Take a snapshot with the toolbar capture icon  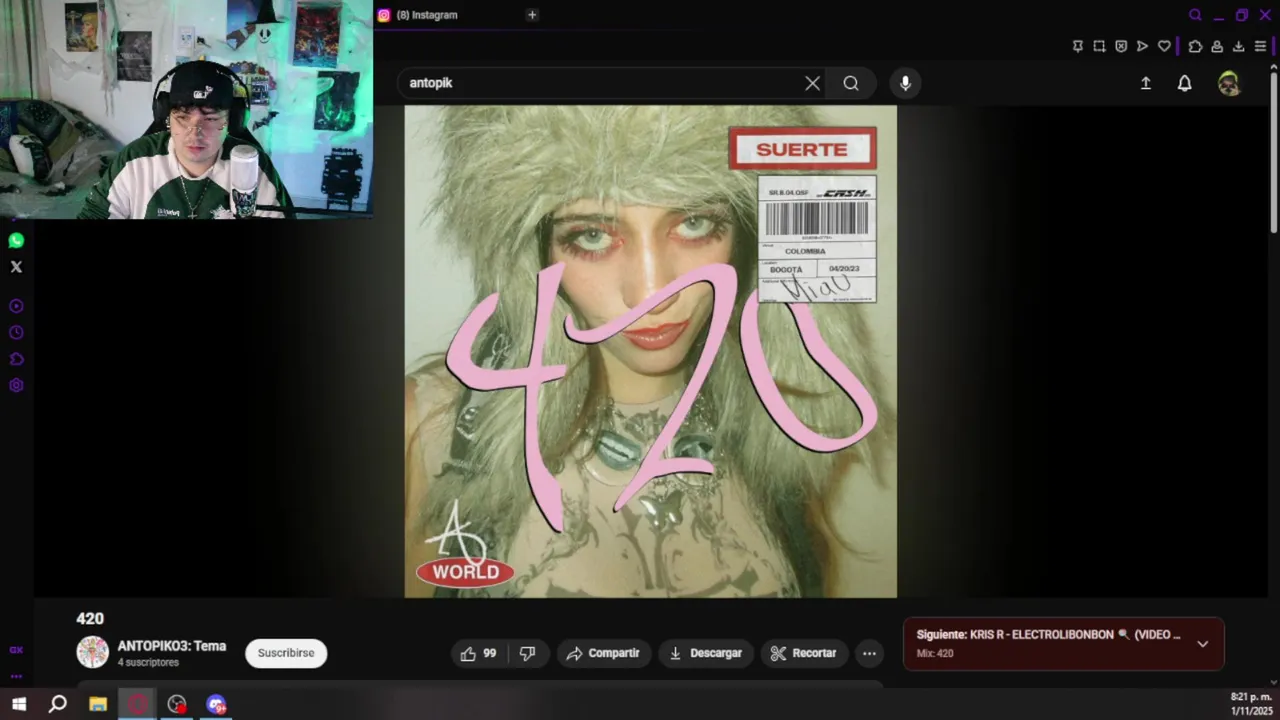pyautogui.click(x=1099, y=46)
